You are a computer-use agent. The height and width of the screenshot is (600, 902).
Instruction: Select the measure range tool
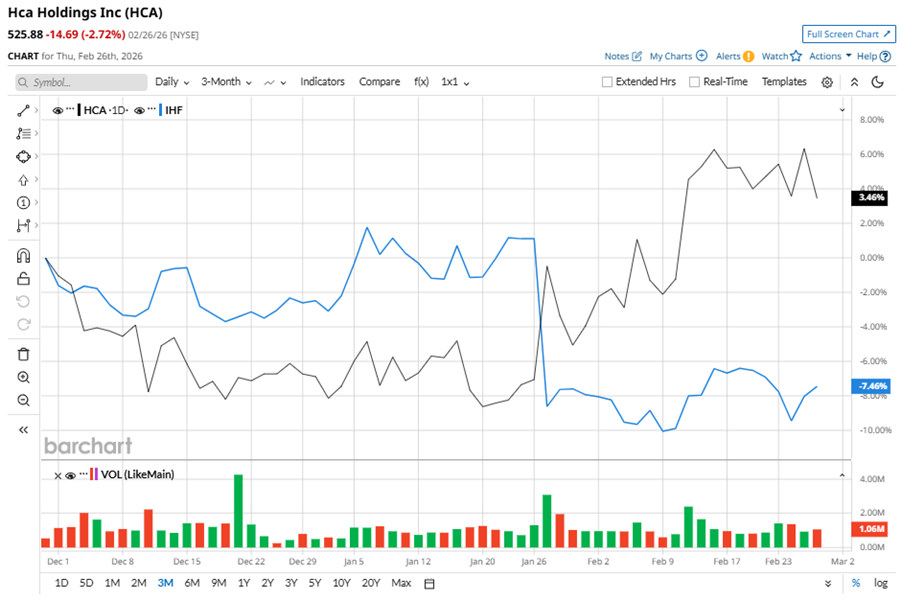23,226
